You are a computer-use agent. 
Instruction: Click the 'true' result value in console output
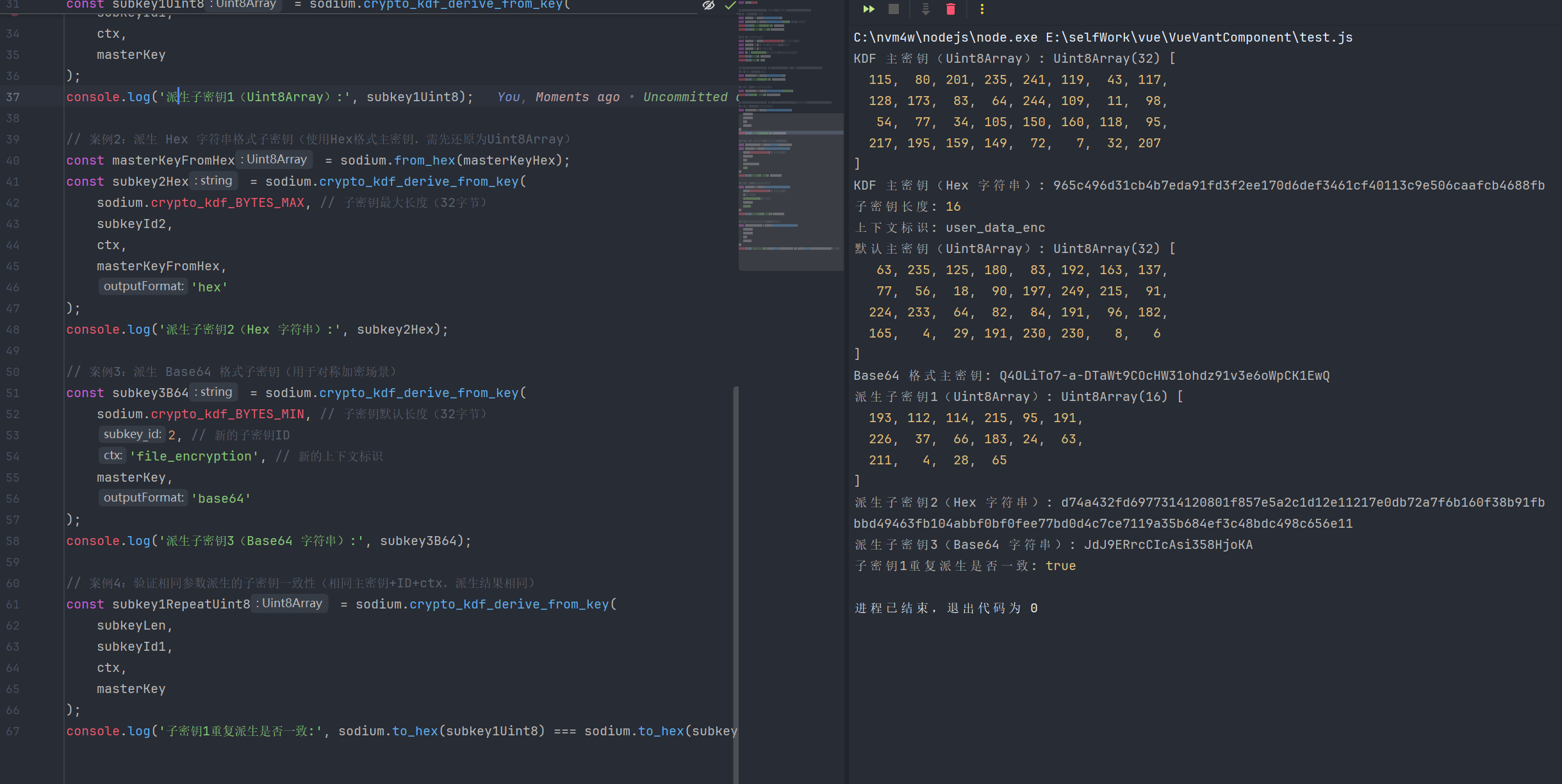[x=1060, y=566]
